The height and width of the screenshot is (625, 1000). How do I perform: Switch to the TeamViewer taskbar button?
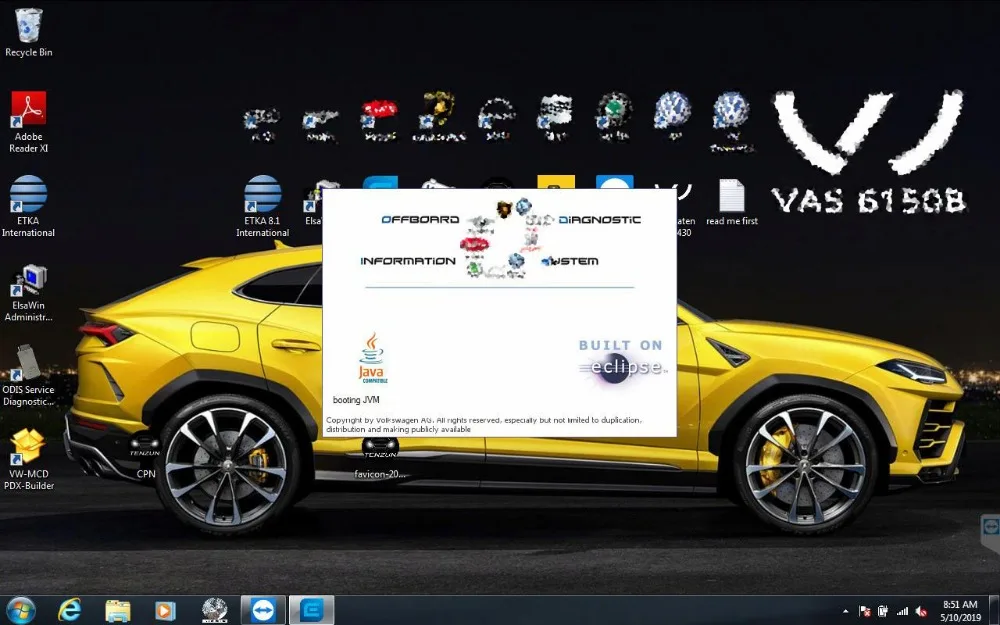tap(263, 610)
